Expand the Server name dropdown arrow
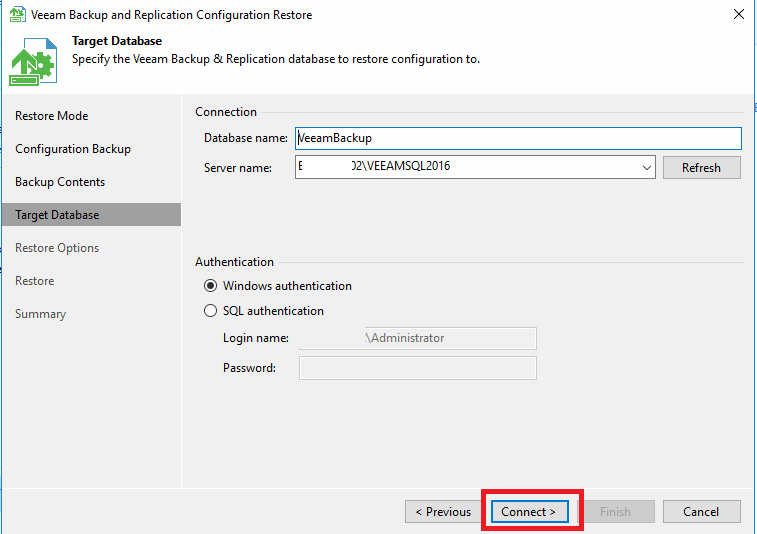The width and height of the screenshot is (757, 534). tap(646, 168)
